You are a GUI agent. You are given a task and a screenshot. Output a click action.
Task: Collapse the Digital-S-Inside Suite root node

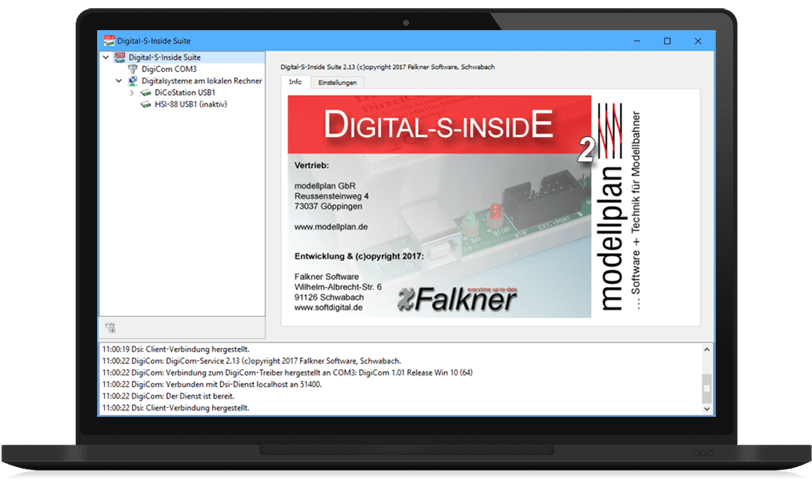point(106,57)
